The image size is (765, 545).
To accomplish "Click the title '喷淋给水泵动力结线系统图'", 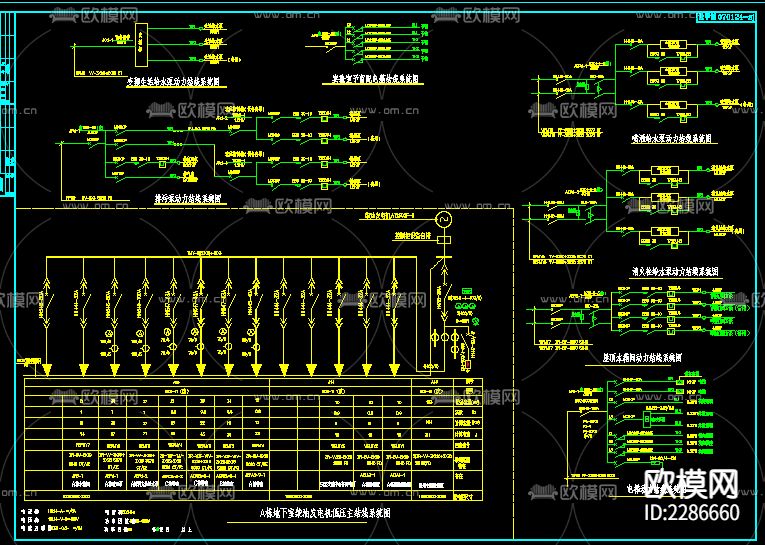I will (x=670, y=139).
